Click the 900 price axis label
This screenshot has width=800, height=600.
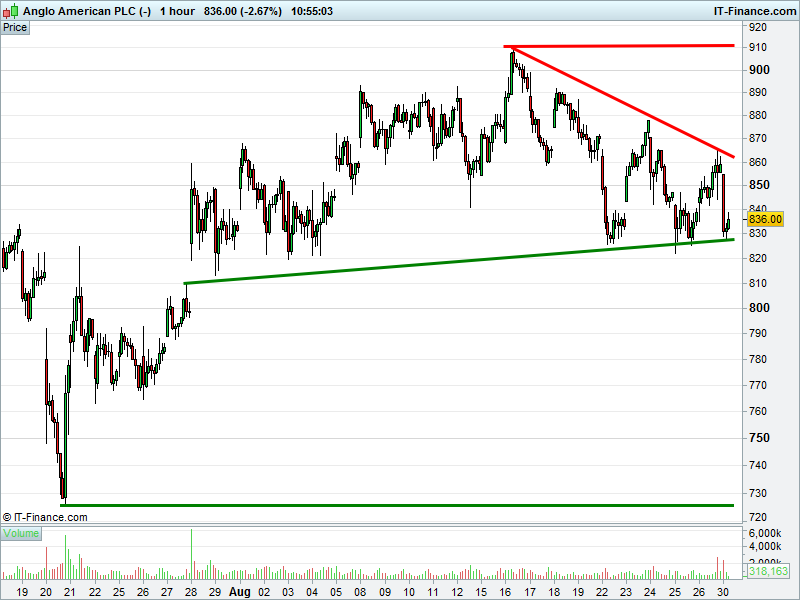pyautogui.click(x=759, y=70)
